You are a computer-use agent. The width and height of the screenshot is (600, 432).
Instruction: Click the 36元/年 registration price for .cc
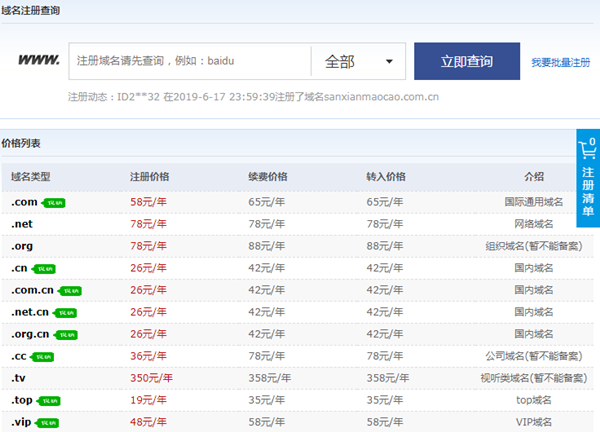148,356
